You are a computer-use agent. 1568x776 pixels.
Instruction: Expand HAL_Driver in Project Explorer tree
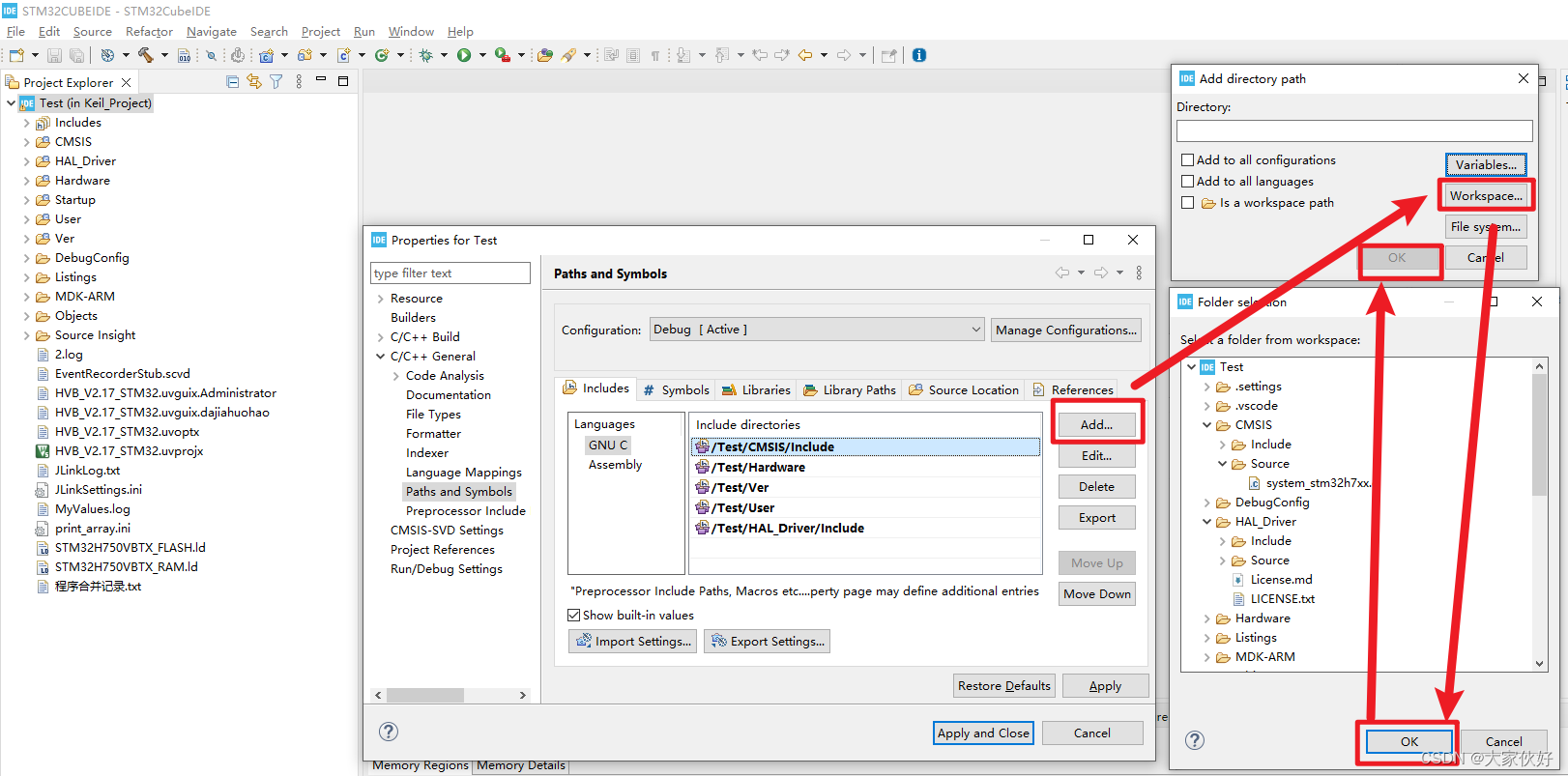click(26, 161)
